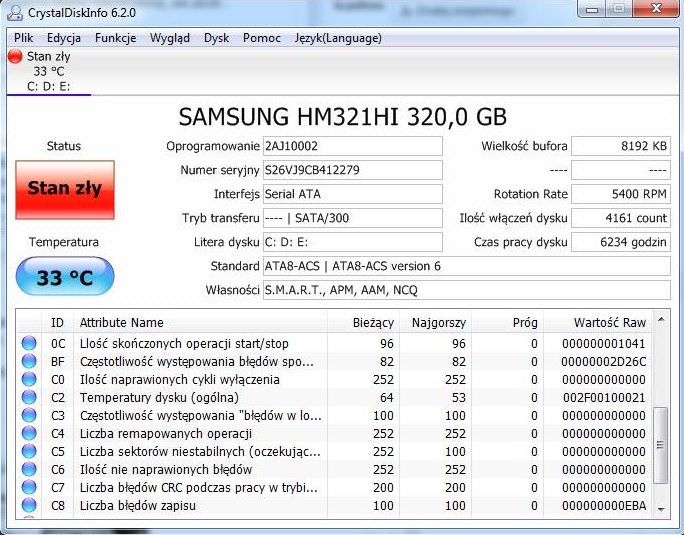This screenshot has width=684, height=535.
Task: Click the blue status circle for attribute 0C
Action: (x=29, y=343)
